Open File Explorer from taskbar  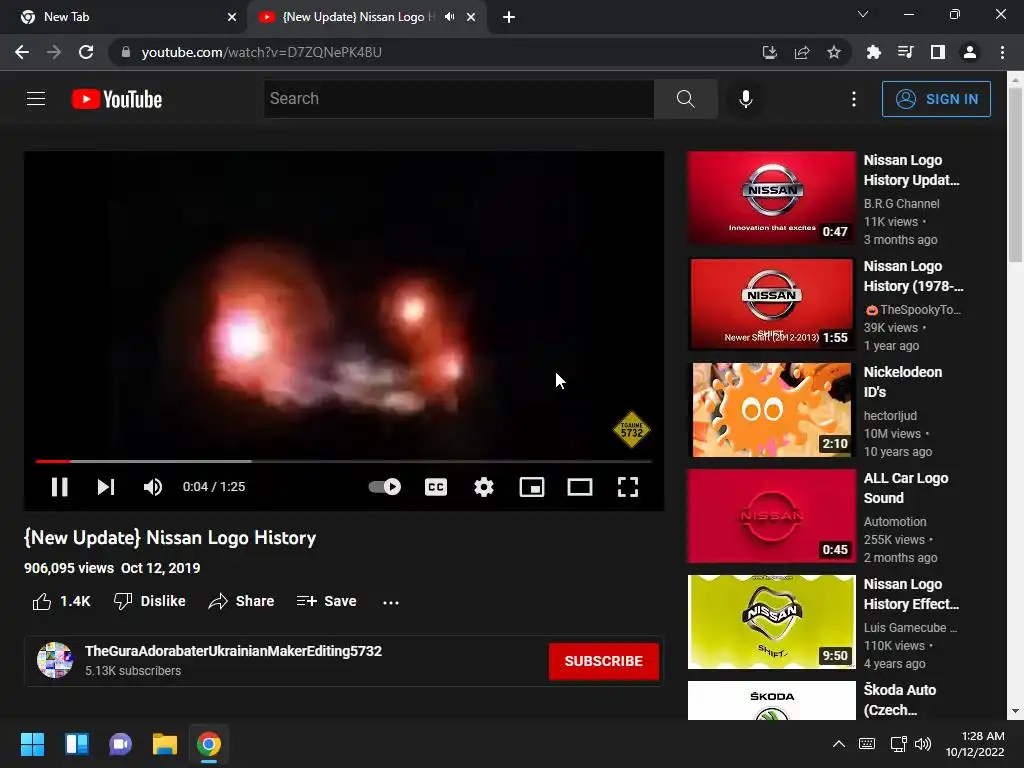point(165,744)
